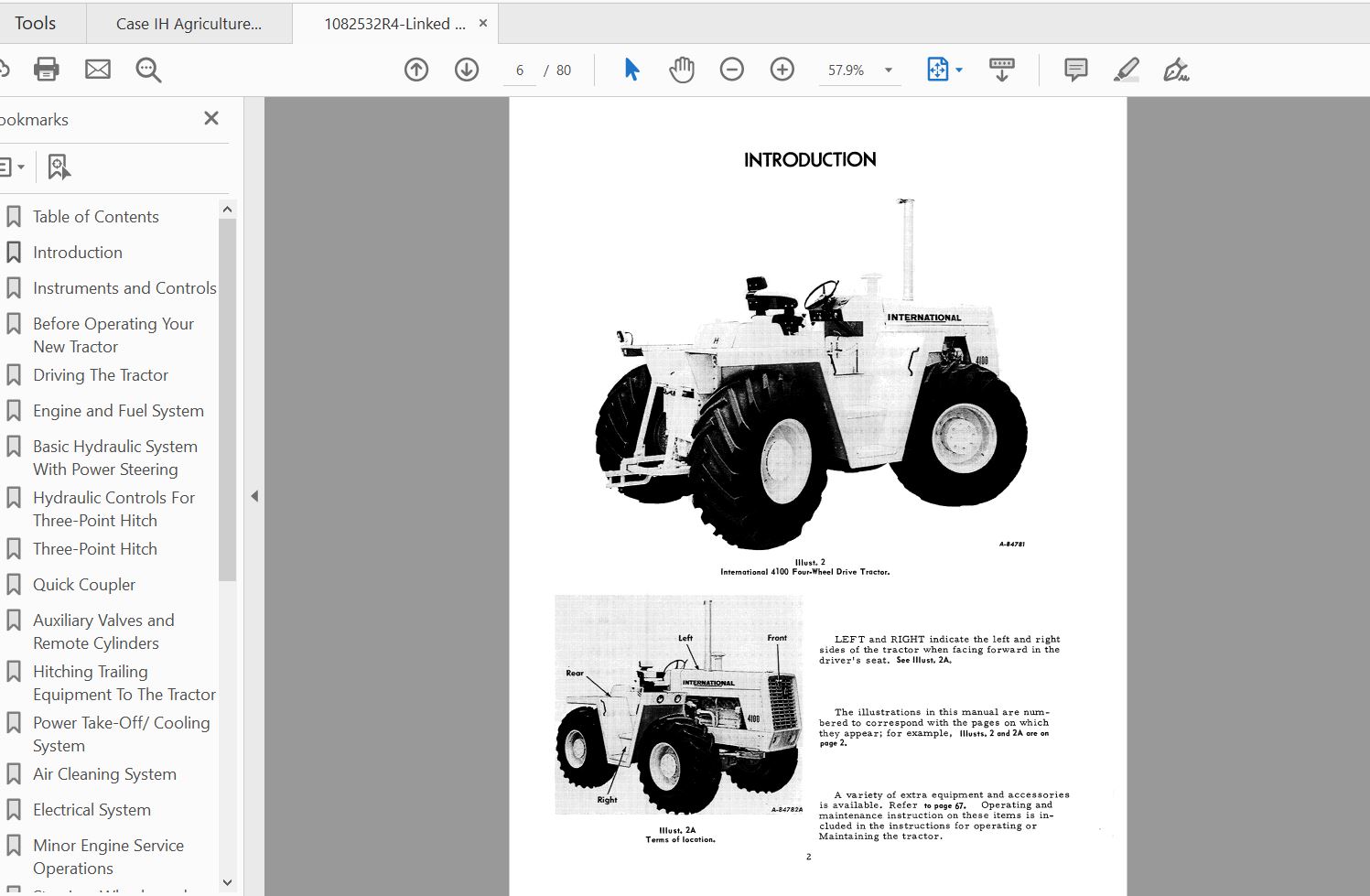
Task: Open Minor Engine Service Operations bookmark
Action: (x=108, y=857)
